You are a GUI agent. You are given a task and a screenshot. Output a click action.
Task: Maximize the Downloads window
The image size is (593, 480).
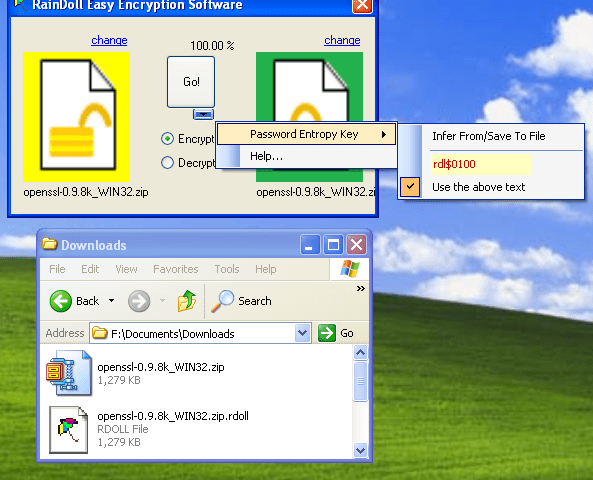click(x=333, y=244)
